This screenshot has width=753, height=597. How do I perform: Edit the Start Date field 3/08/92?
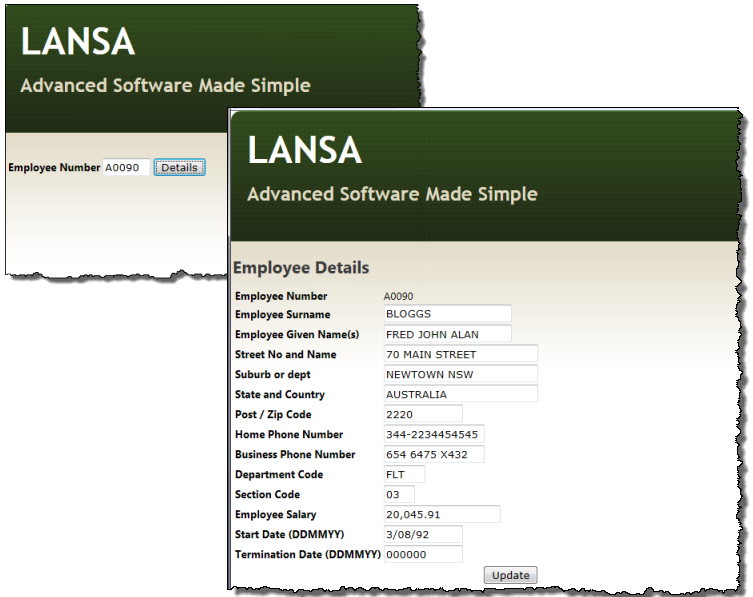pyautogui.click(x=423, y=534)
